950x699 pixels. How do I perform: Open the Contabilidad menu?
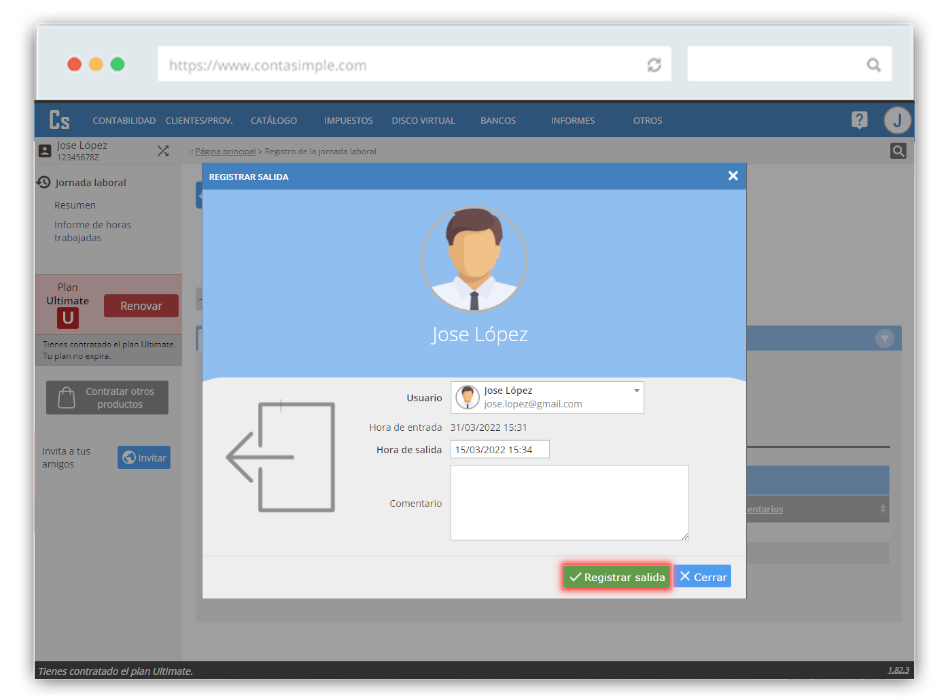(x=124, y=121)
